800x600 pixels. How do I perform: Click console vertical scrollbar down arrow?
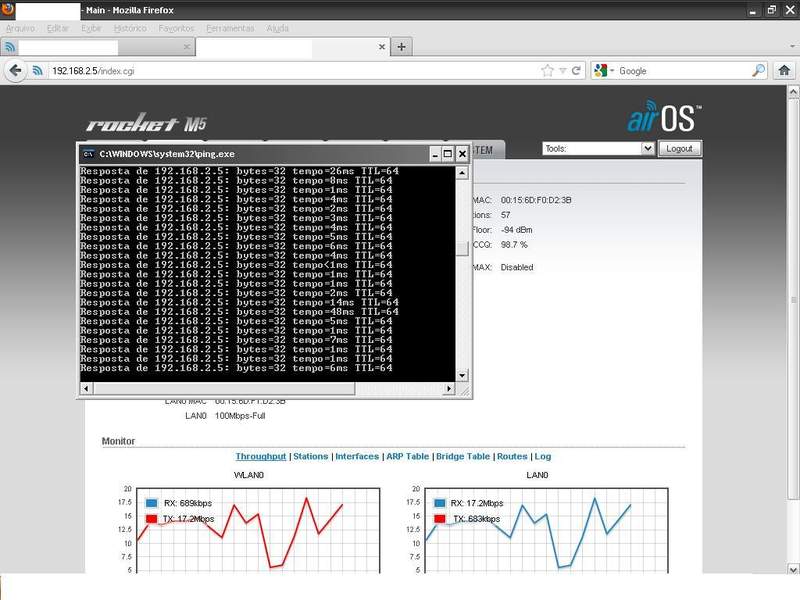[462, 376]
